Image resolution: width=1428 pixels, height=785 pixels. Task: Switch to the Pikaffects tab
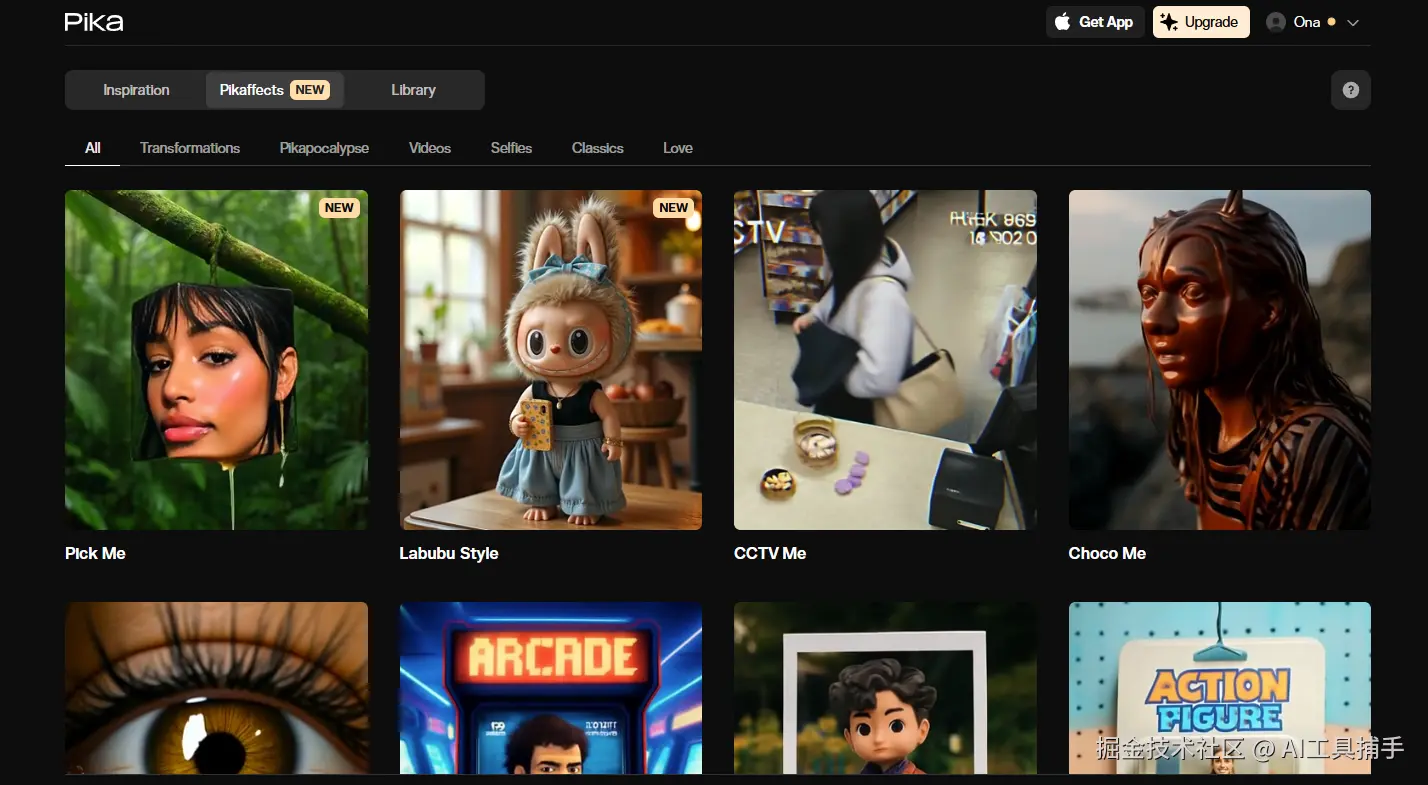point(274,90)
